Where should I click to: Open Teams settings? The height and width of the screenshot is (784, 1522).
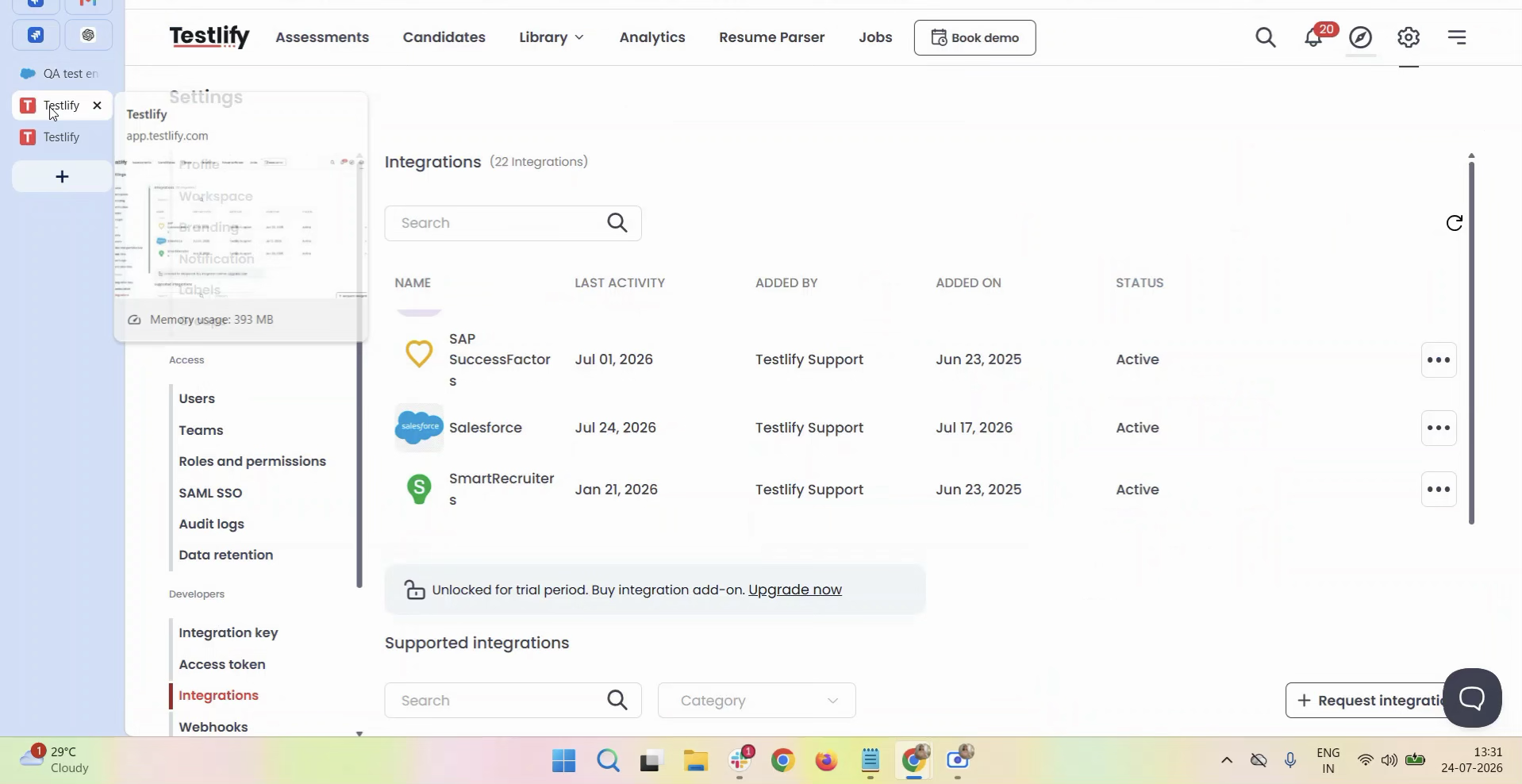[x=201, y=430]
